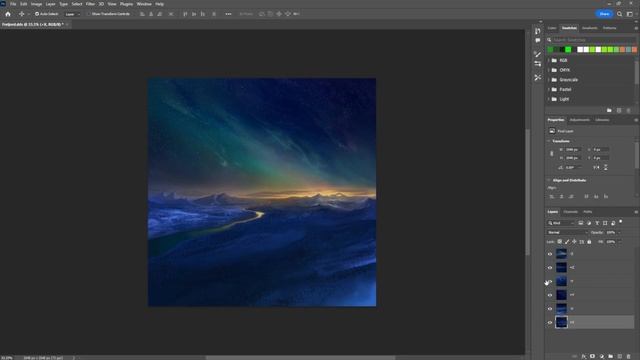Filter layers by type layer icon
This screenshot has width=640, height=360.
coord(597,223)
